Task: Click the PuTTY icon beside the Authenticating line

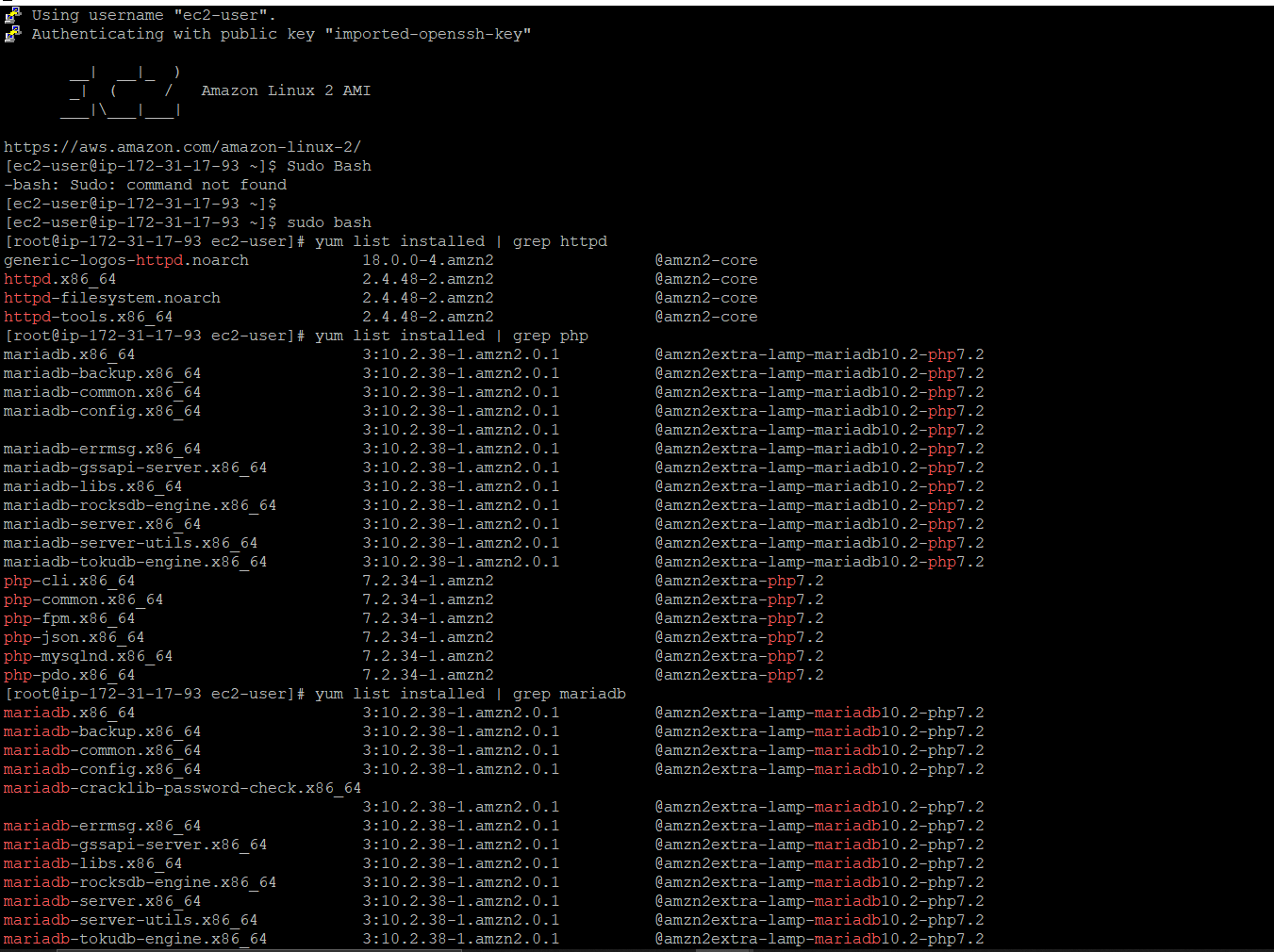Action: click(13, 33)
